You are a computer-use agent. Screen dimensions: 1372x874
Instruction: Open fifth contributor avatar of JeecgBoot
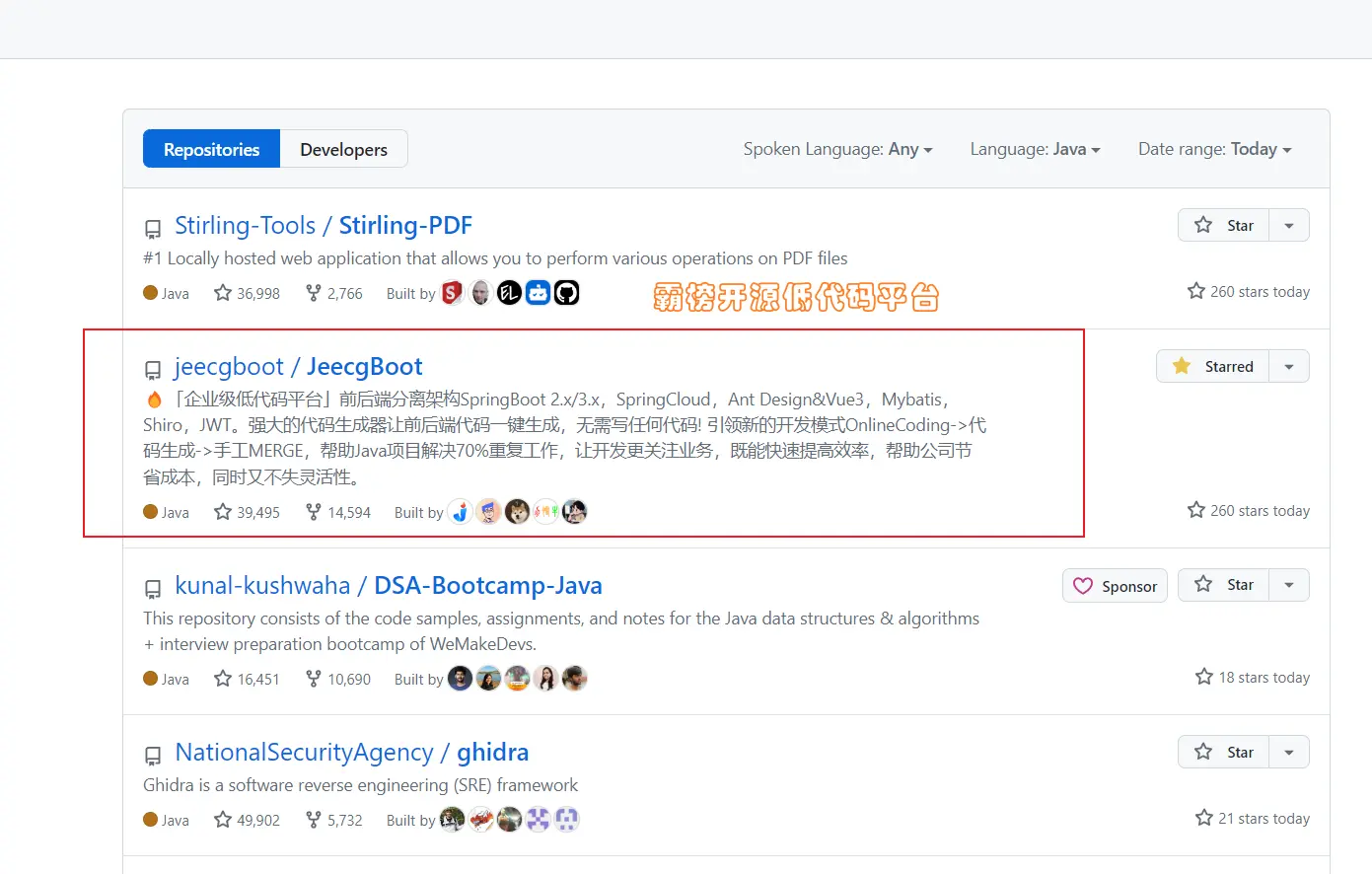pyautogui.click(x=574, y=512)
